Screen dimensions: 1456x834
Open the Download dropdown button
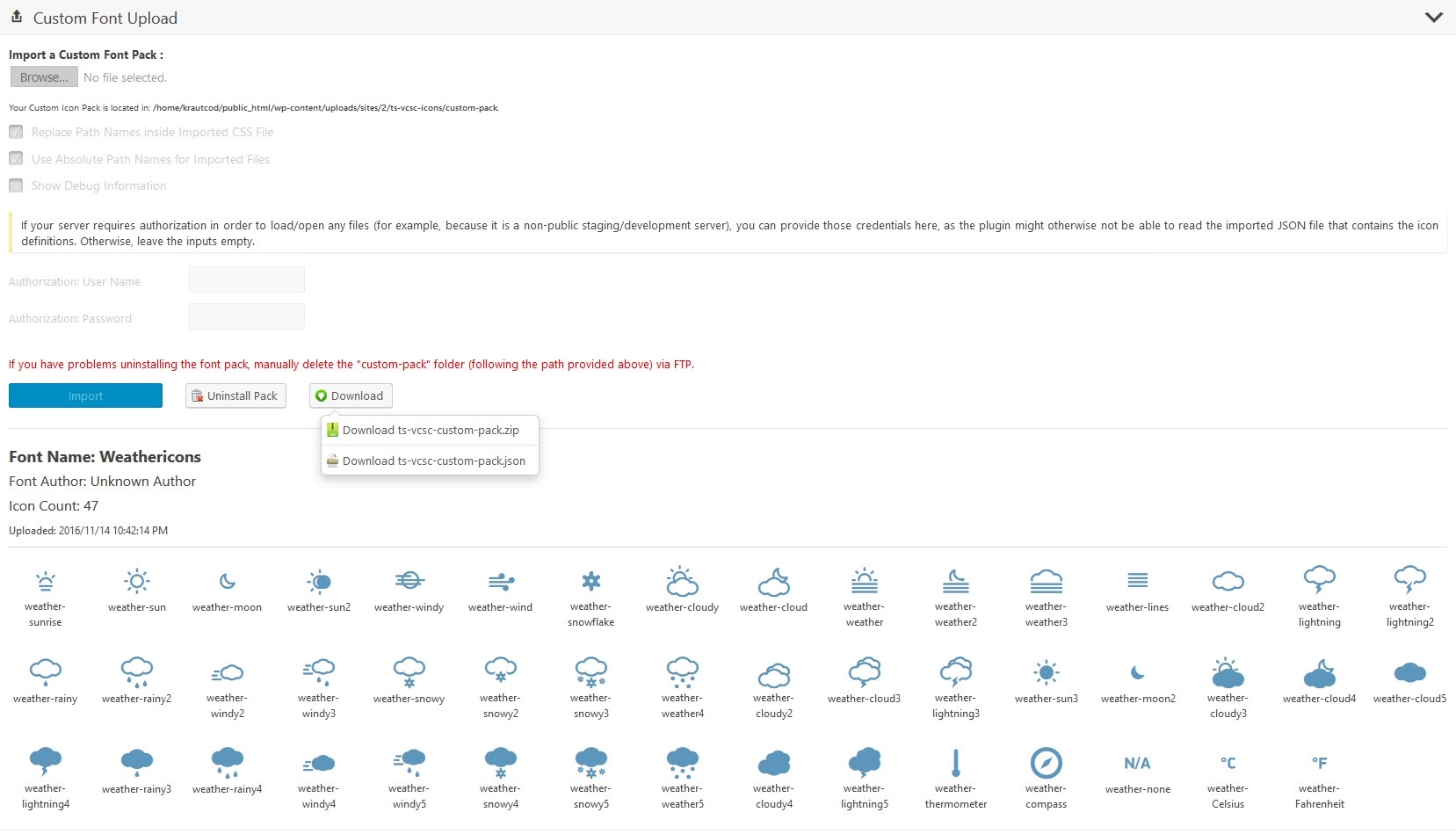coord(351,395)
